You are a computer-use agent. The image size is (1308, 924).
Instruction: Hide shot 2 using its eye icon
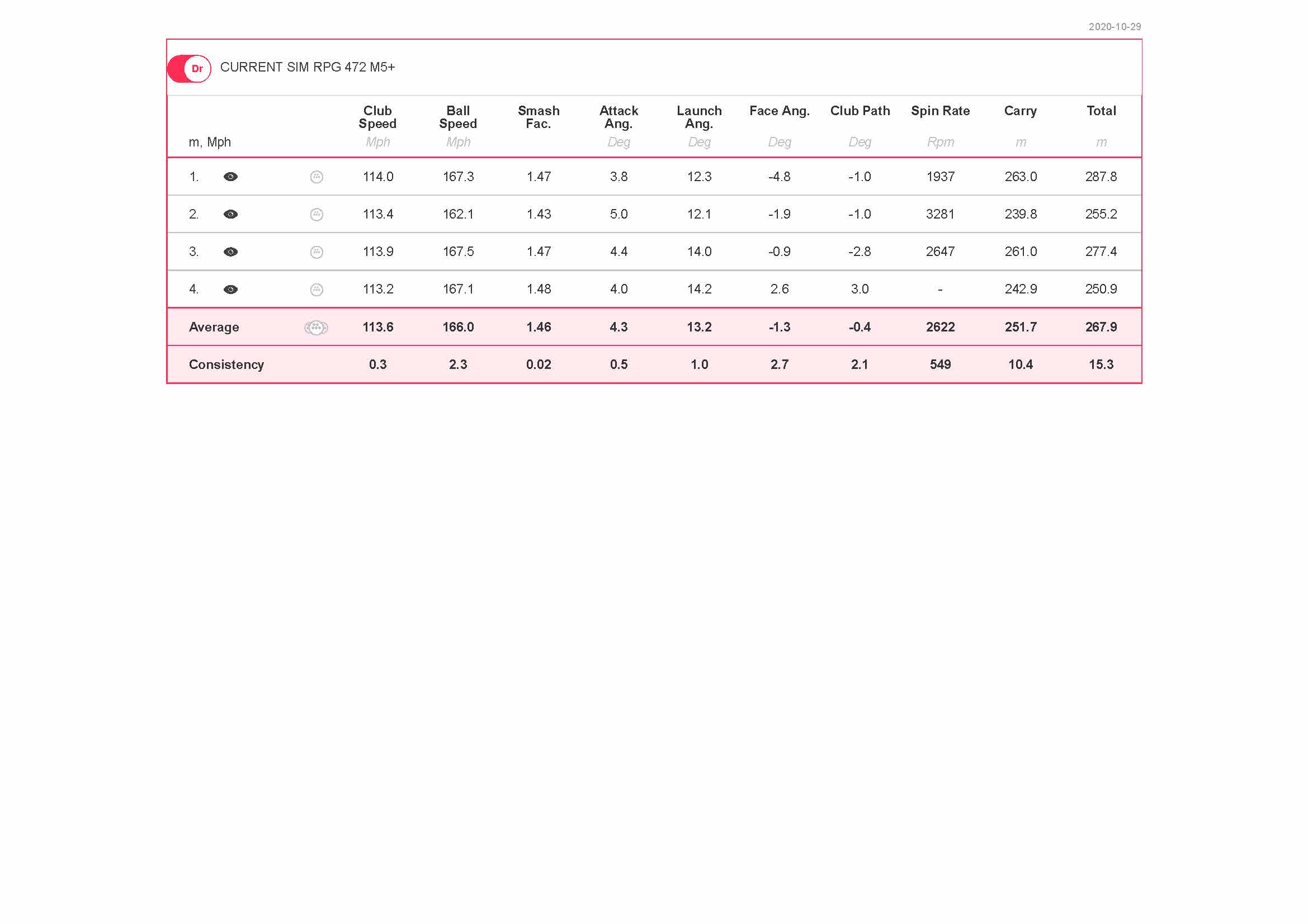click(231, 215)
